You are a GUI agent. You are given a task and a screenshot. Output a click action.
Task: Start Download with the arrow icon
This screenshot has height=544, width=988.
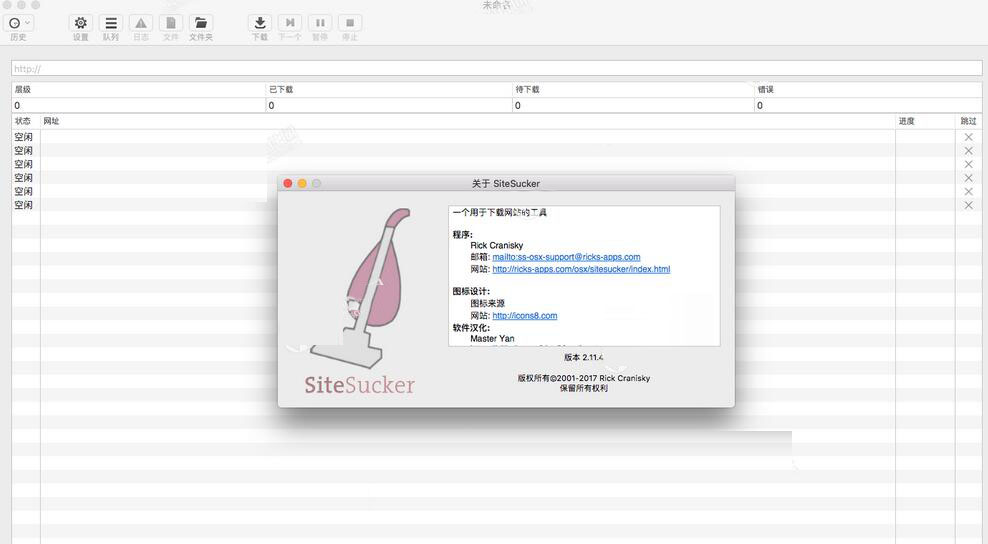point(260,23)
